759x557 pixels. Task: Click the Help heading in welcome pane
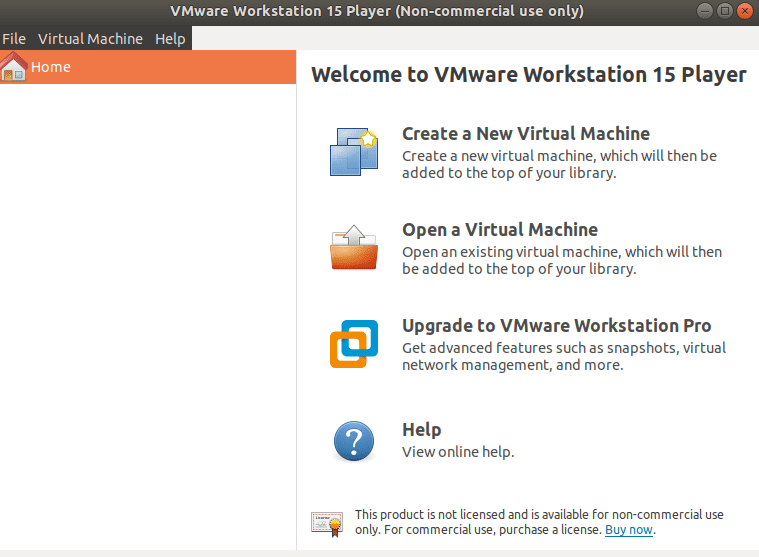click(x=422, y=430)
